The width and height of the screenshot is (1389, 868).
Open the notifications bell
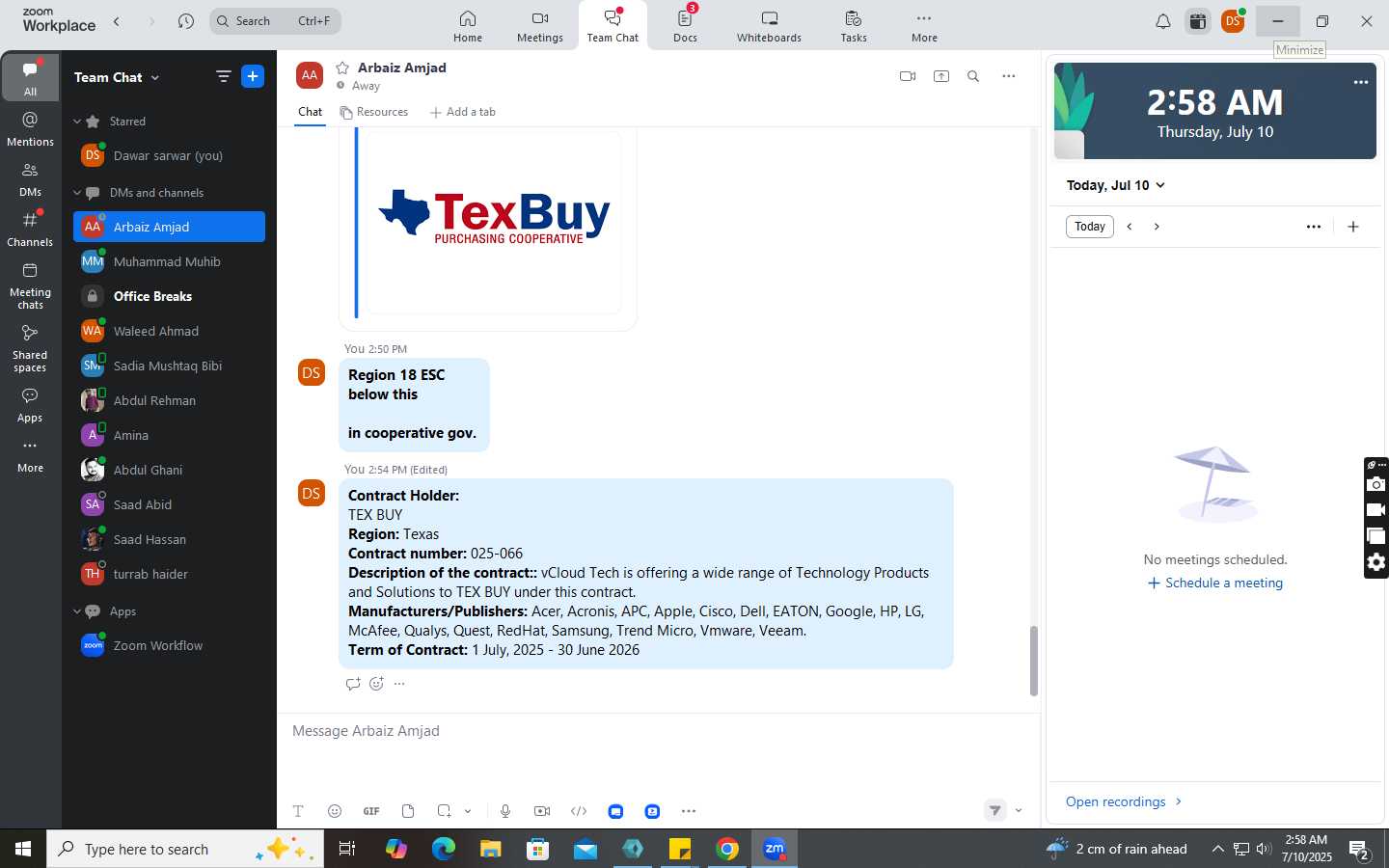point(1163,21)
